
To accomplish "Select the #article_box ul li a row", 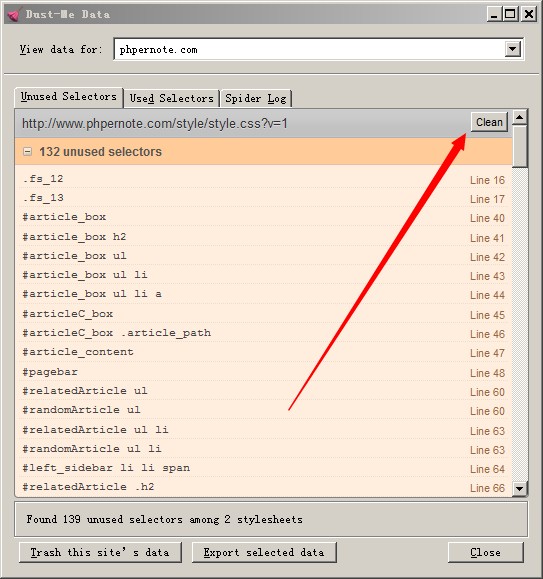I will [264, 294].
